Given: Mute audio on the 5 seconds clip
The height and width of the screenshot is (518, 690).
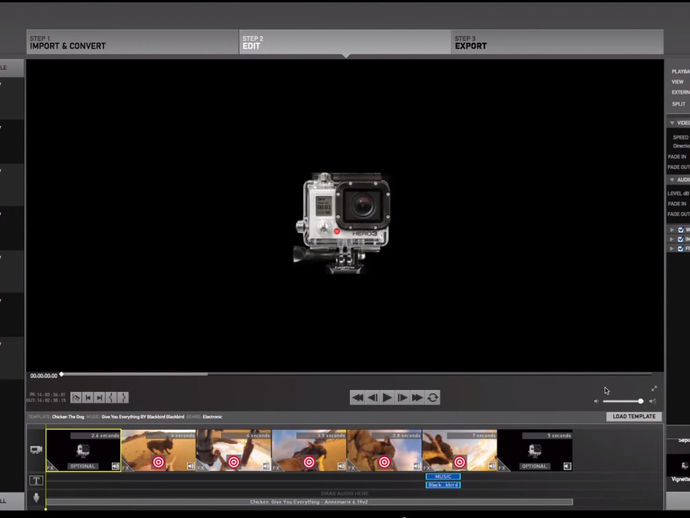Looking at the screenshot, I should (567, 466).
